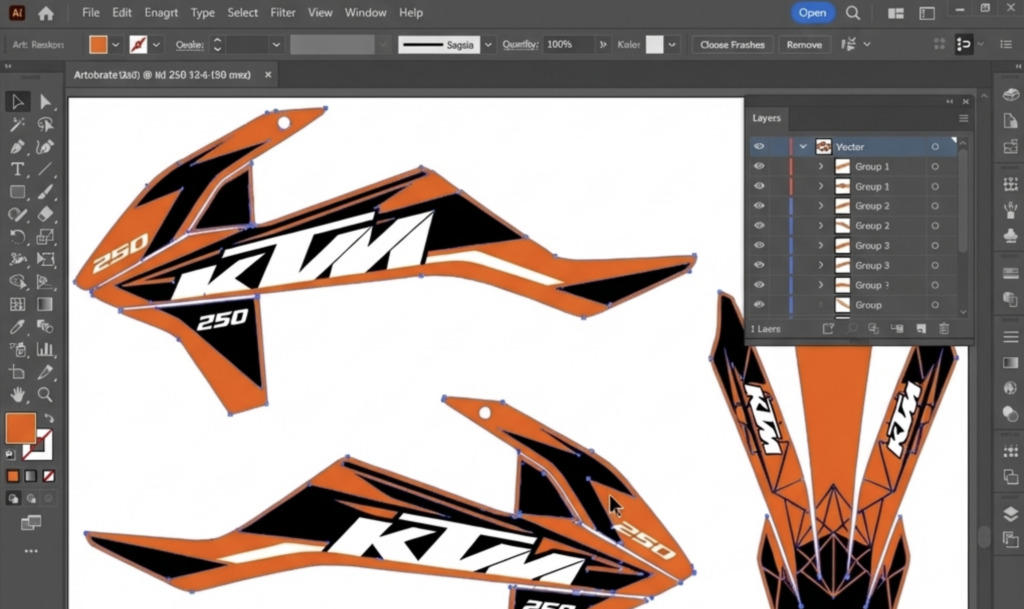The width and height of the screenshot is (1024, 609).
Task: Click the Choose Frashes button
Action: (x=732, y=44)
